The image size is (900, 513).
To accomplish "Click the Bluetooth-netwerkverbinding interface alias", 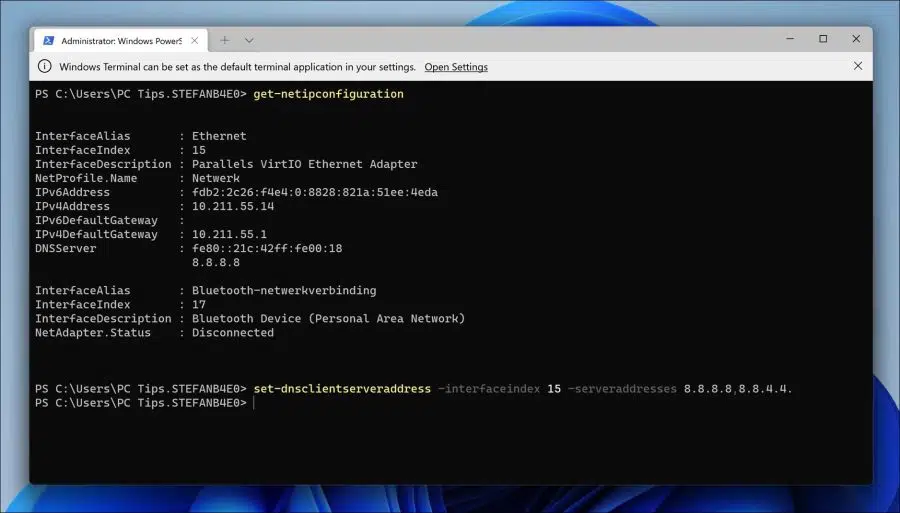I will [284, 290].
